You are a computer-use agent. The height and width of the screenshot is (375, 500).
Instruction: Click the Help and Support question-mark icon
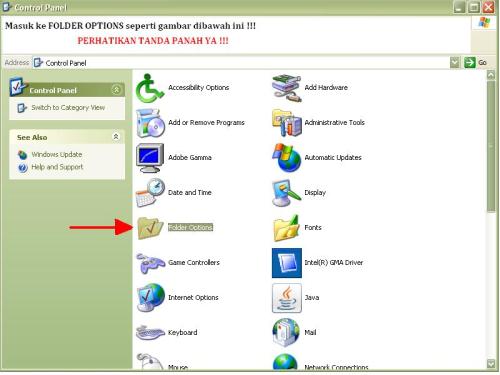pyautogui.click(x=23, y=167)
